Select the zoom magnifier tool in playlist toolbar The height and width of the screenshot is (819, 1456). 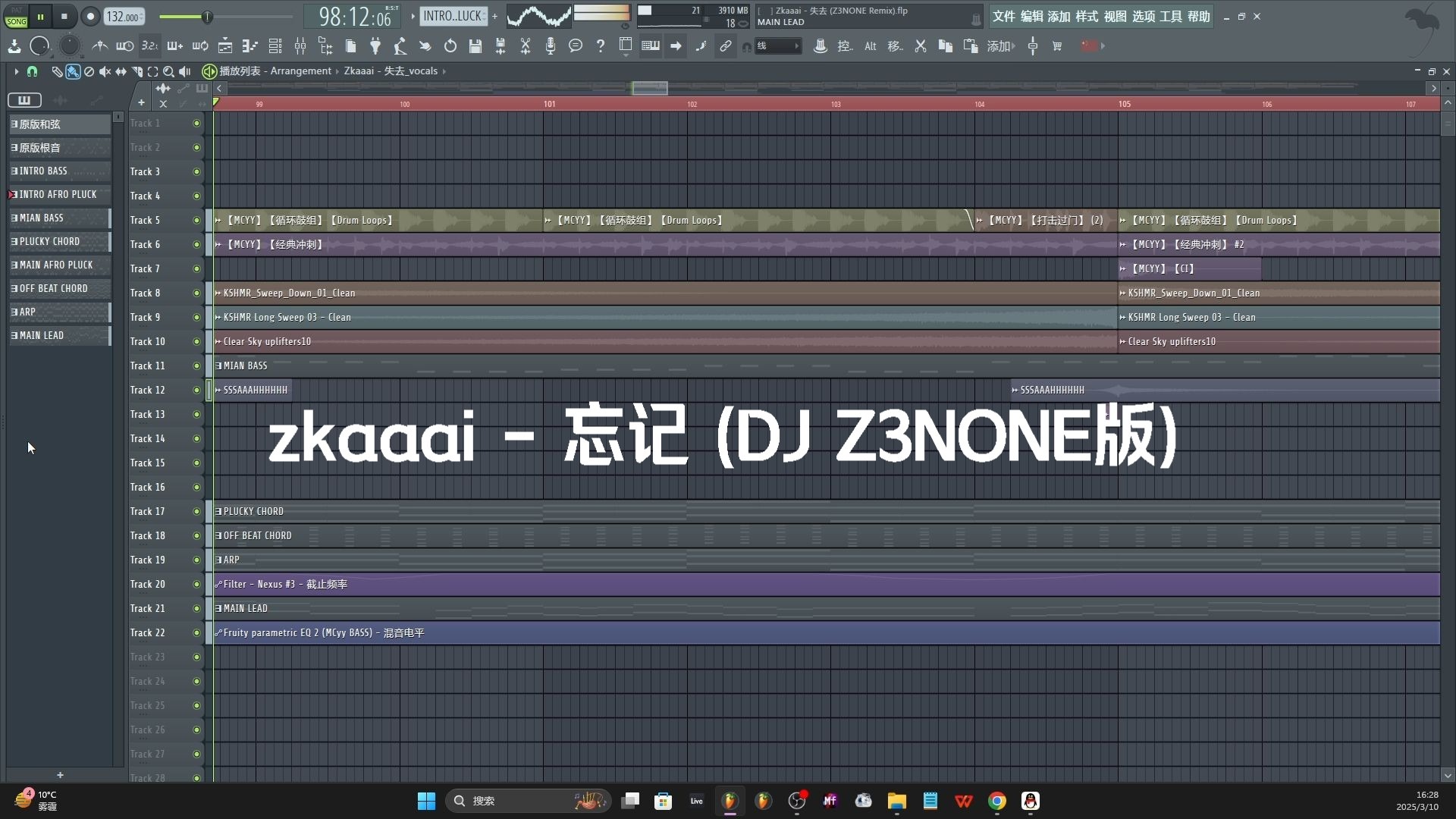coord(168,71)
